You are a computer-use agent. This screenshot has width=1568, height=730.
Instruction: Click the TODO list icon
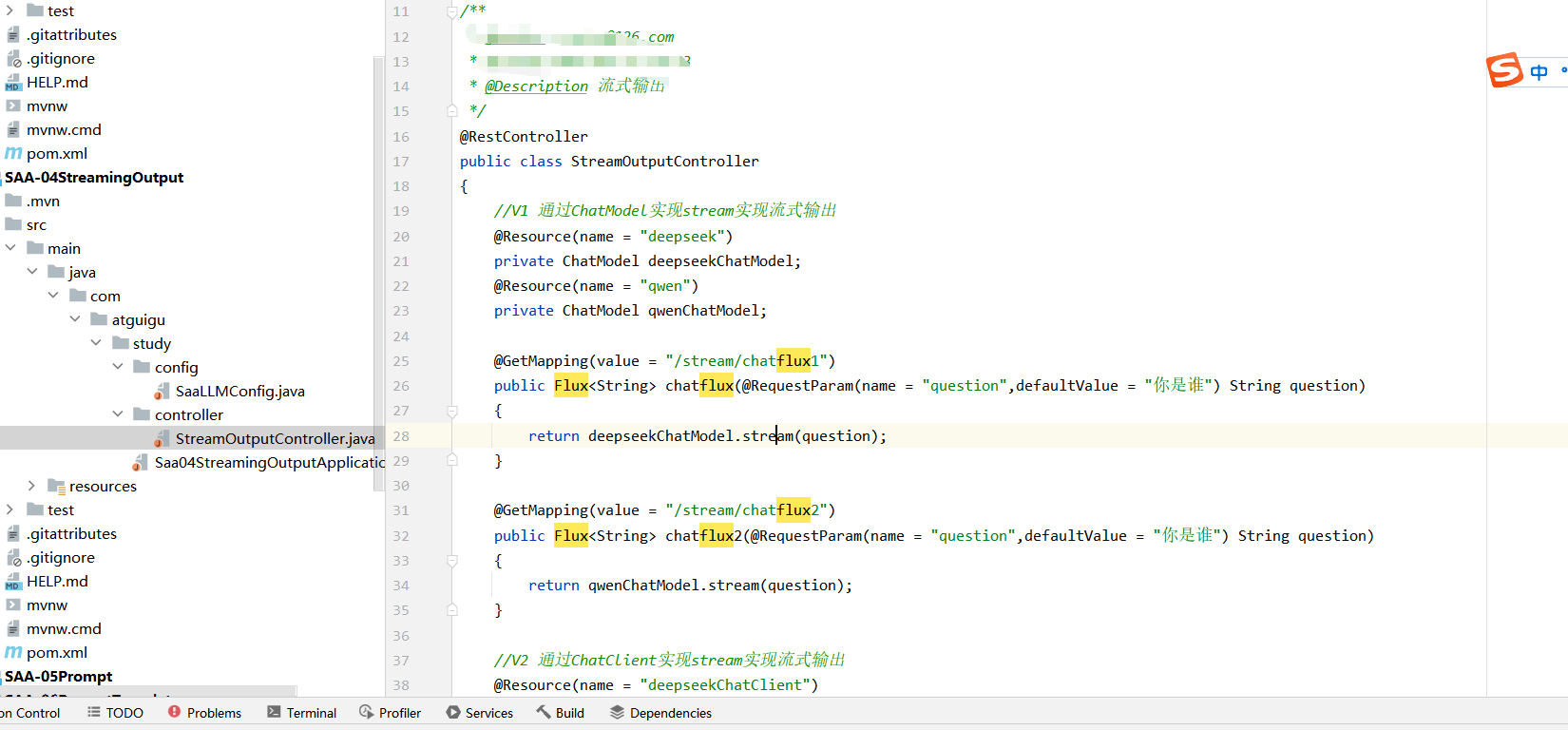click(x=94, y=712)
